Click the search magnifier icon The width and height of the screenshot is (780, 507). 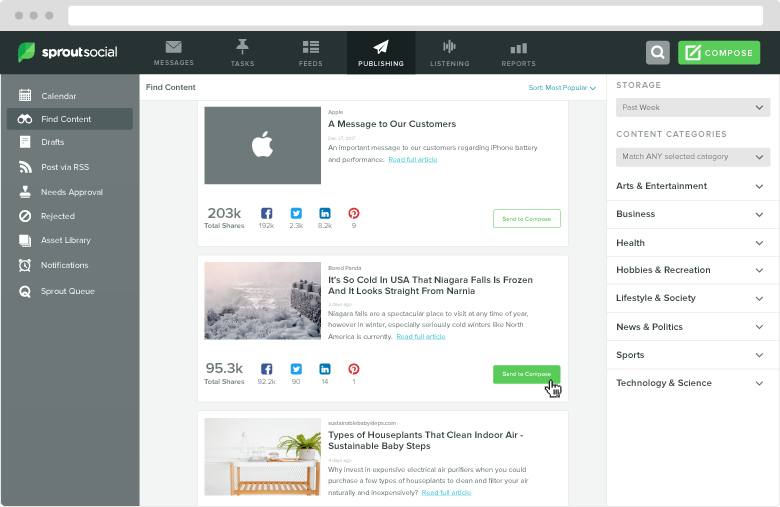pyautogui.click(x=657, y=53)
